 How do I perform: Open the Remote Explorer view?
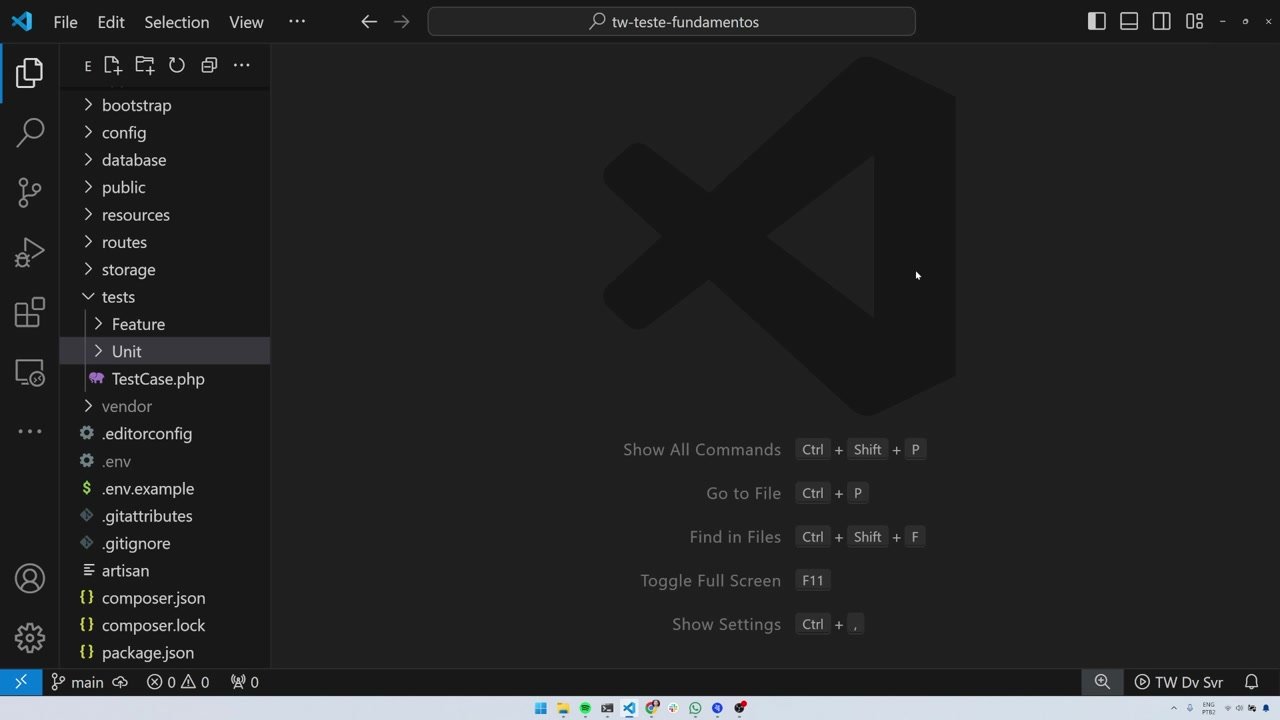pos(30,373)
